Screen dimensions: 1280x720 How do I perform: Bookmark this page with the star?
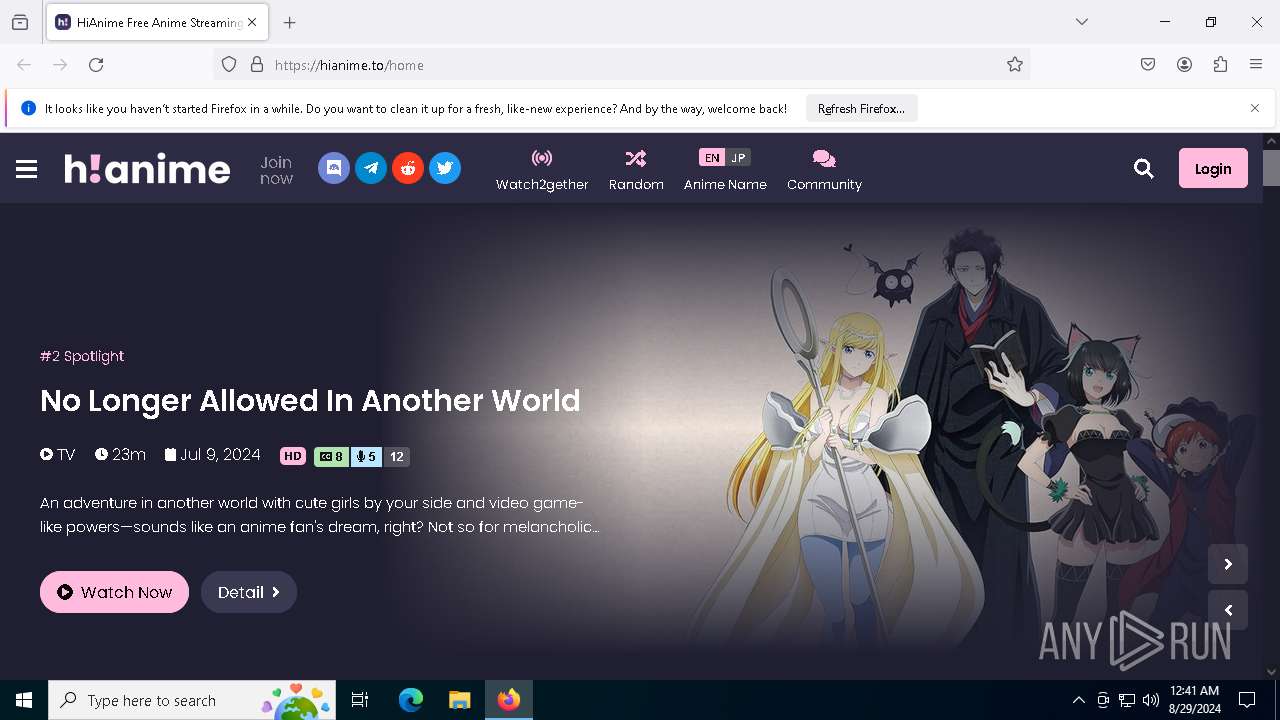(x=1015, y=65)
